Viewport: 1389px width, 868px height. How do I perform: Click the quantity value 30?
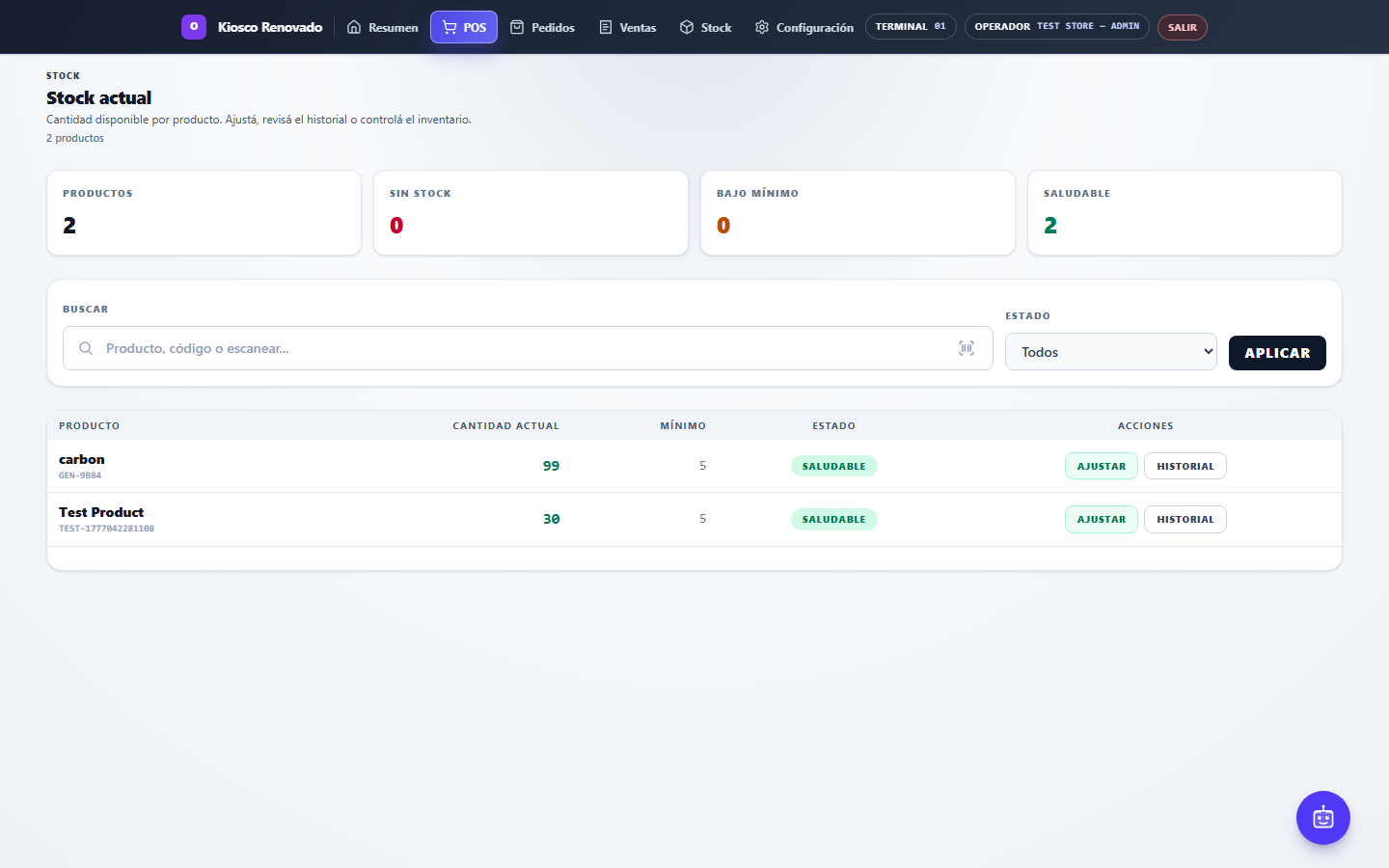(551, 519)
